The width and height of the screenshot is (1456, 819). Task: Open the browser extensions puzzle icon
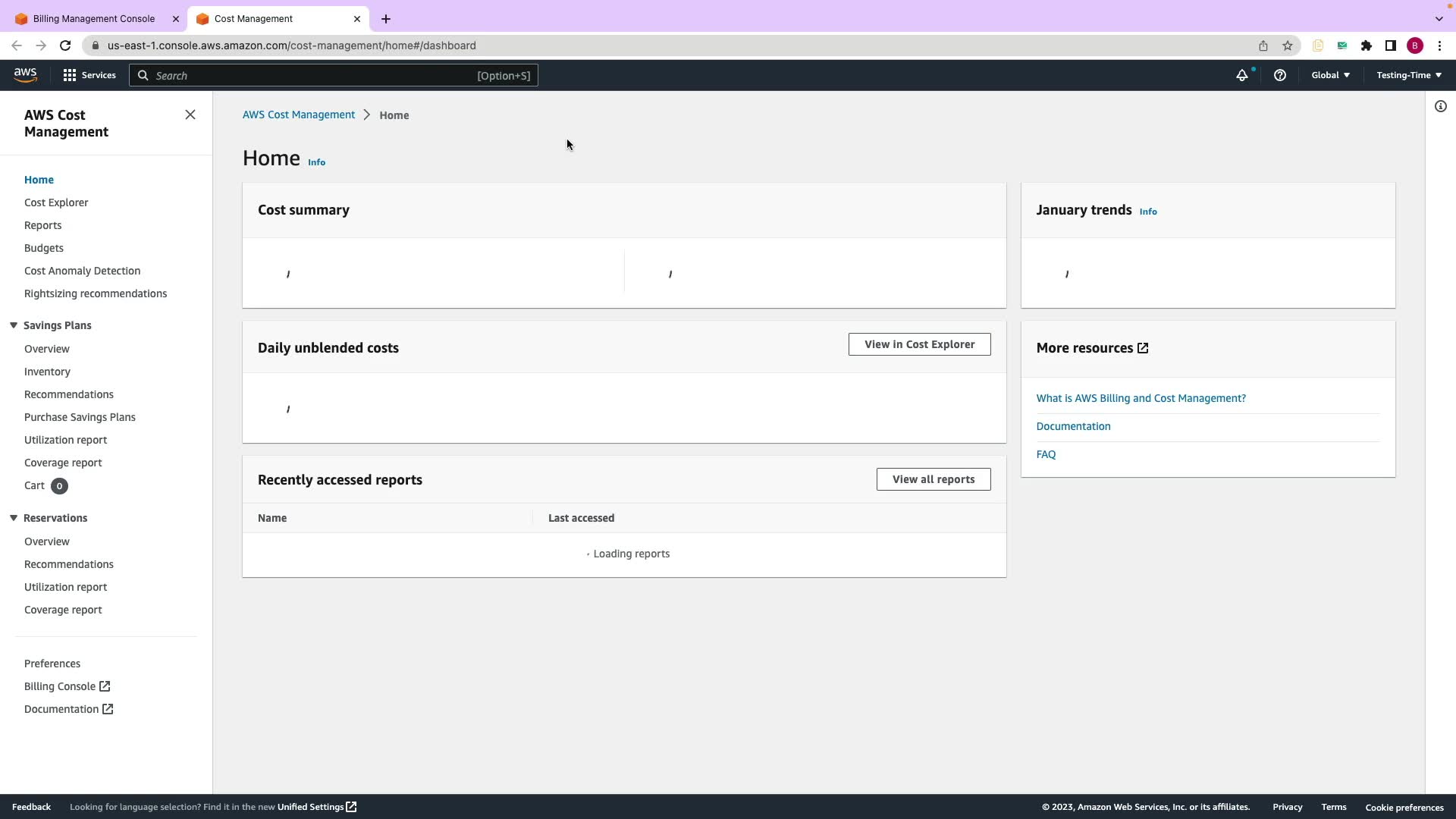[x=1366, y=45]
